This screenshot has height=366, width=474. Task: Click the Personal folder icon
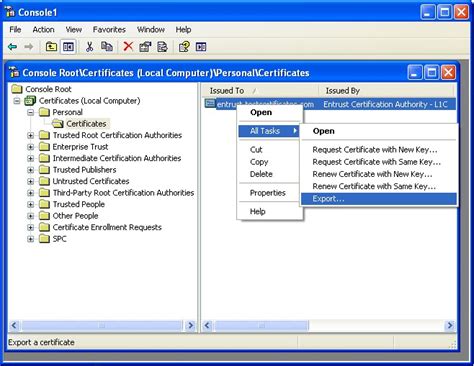(44, 112)
